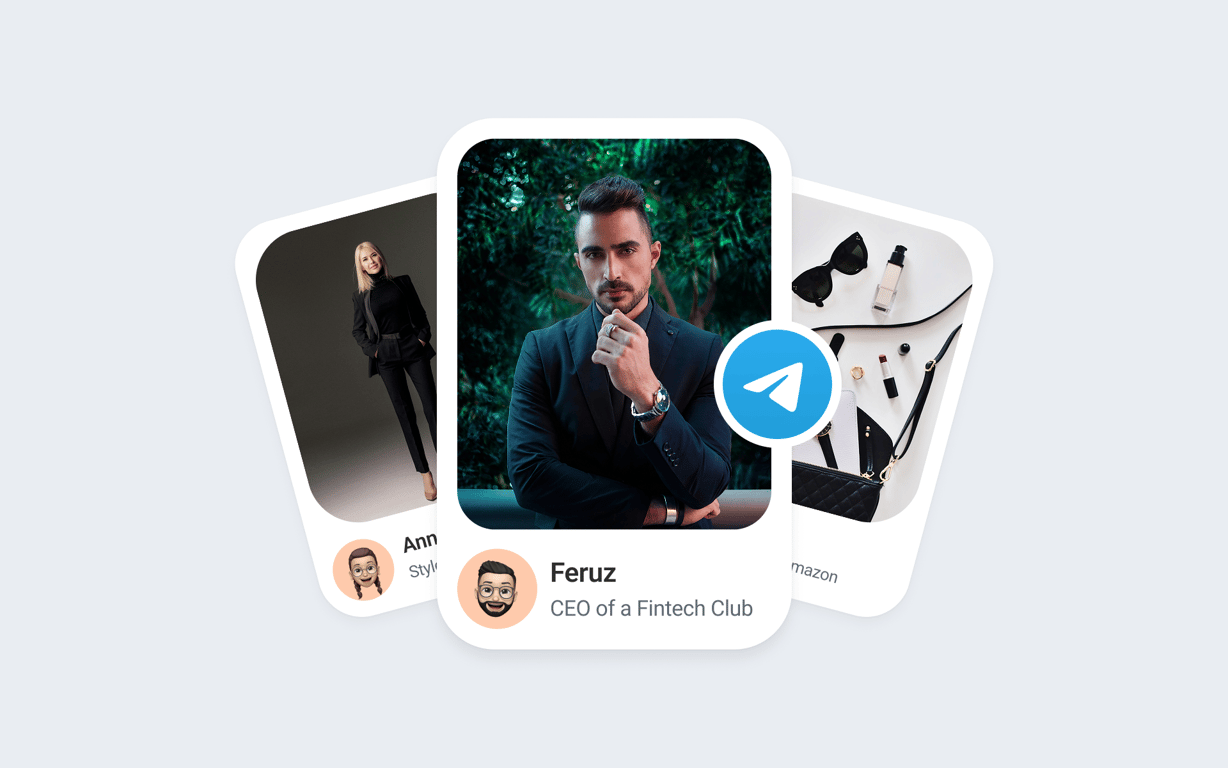The width and height of the screenshot is (1228, 768).
Task: Open Feruz's bearded memoji avatar
Action: pos(497,589)
